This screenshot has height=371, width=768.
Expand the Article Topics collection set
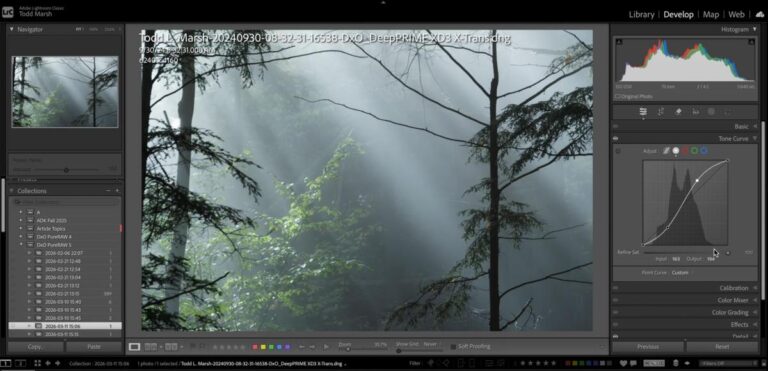21,228
